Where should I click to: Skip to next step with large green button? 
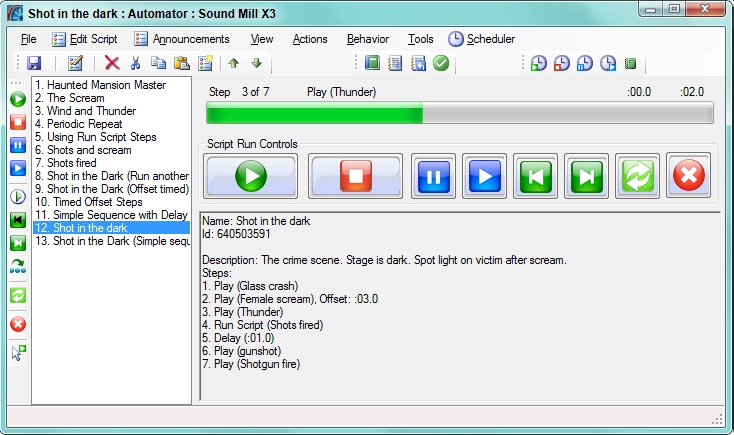pos(587,176)
